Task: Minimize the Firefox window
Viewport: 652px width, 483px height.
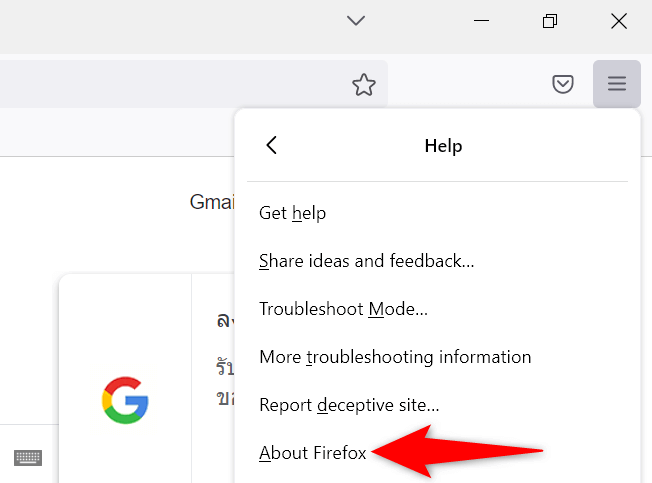Action: coord(482,20)
